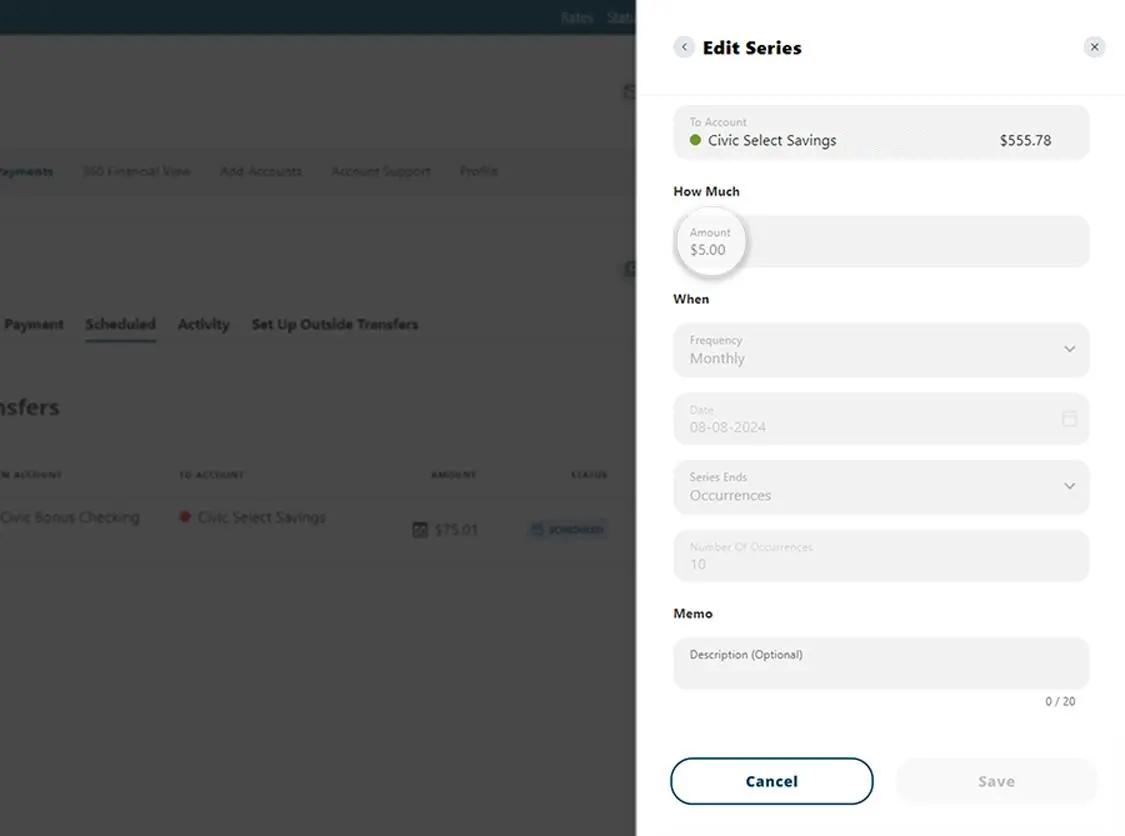This screenshot has width=1125, height=836.
Task: Expand the Frequency dropdown chevron
Action: point(1069,349)
